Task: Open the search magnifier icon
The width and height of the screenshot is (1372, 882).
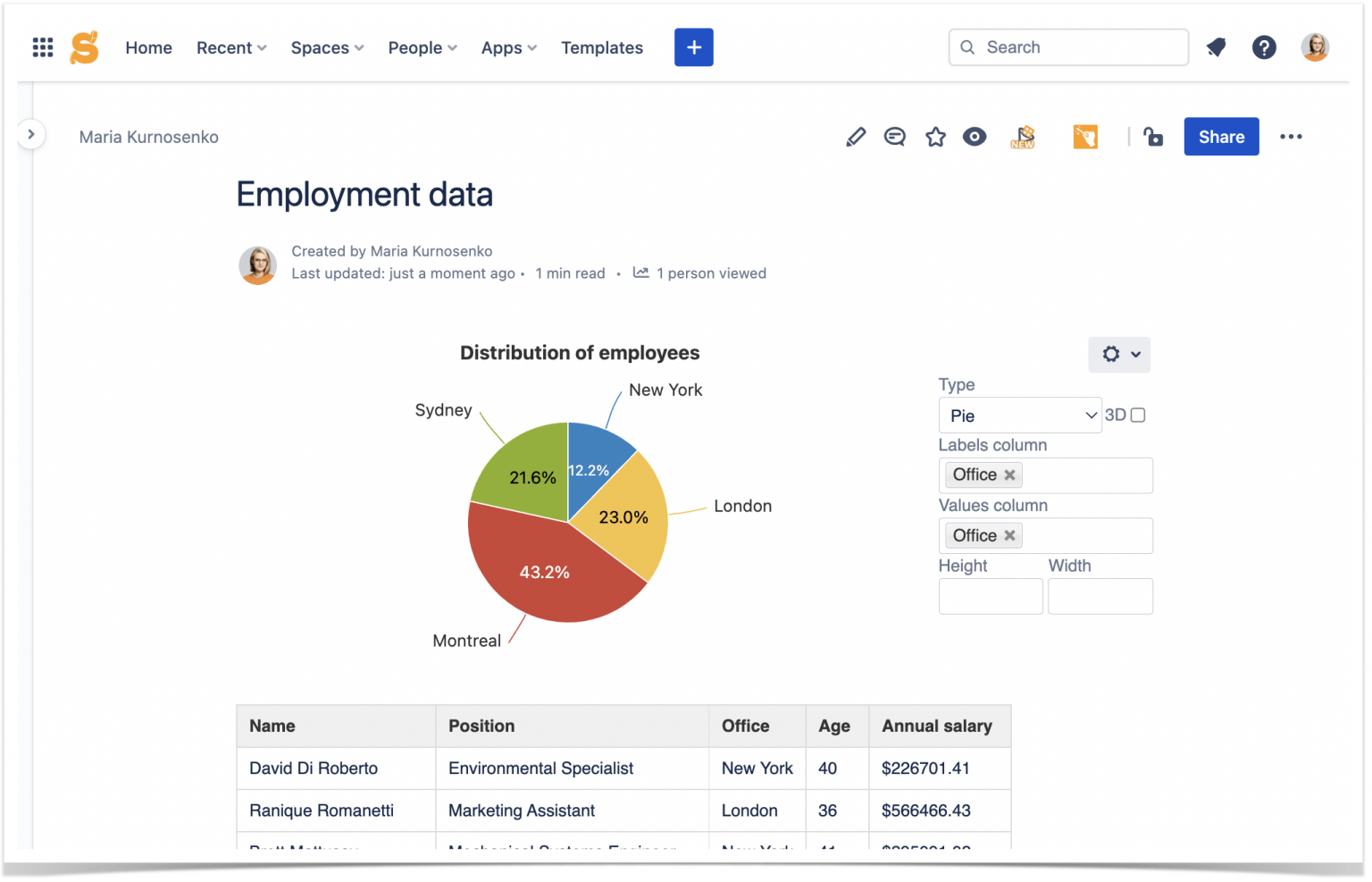Action: click(967, 47)
